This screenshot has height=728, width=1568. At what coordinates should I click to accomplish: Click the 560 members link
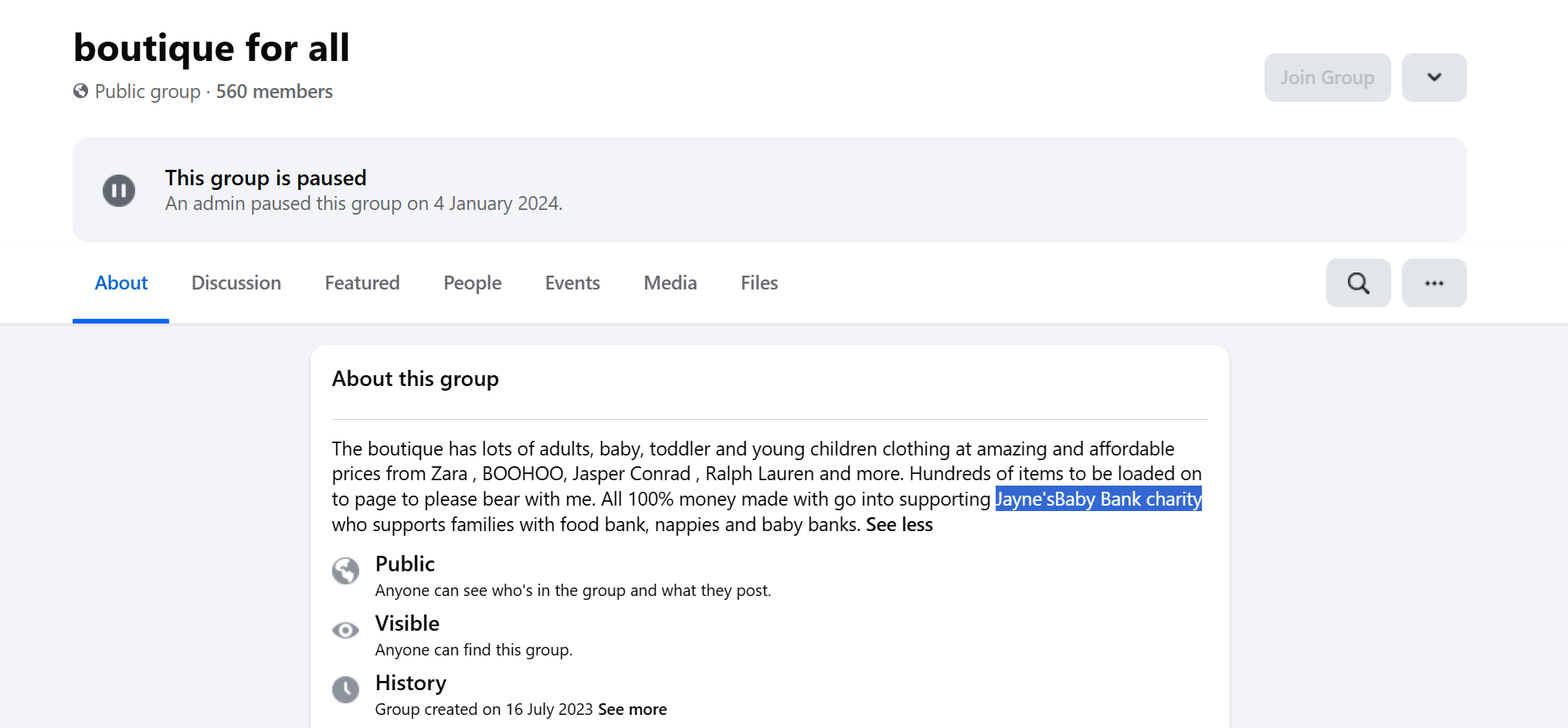(274, 92)
